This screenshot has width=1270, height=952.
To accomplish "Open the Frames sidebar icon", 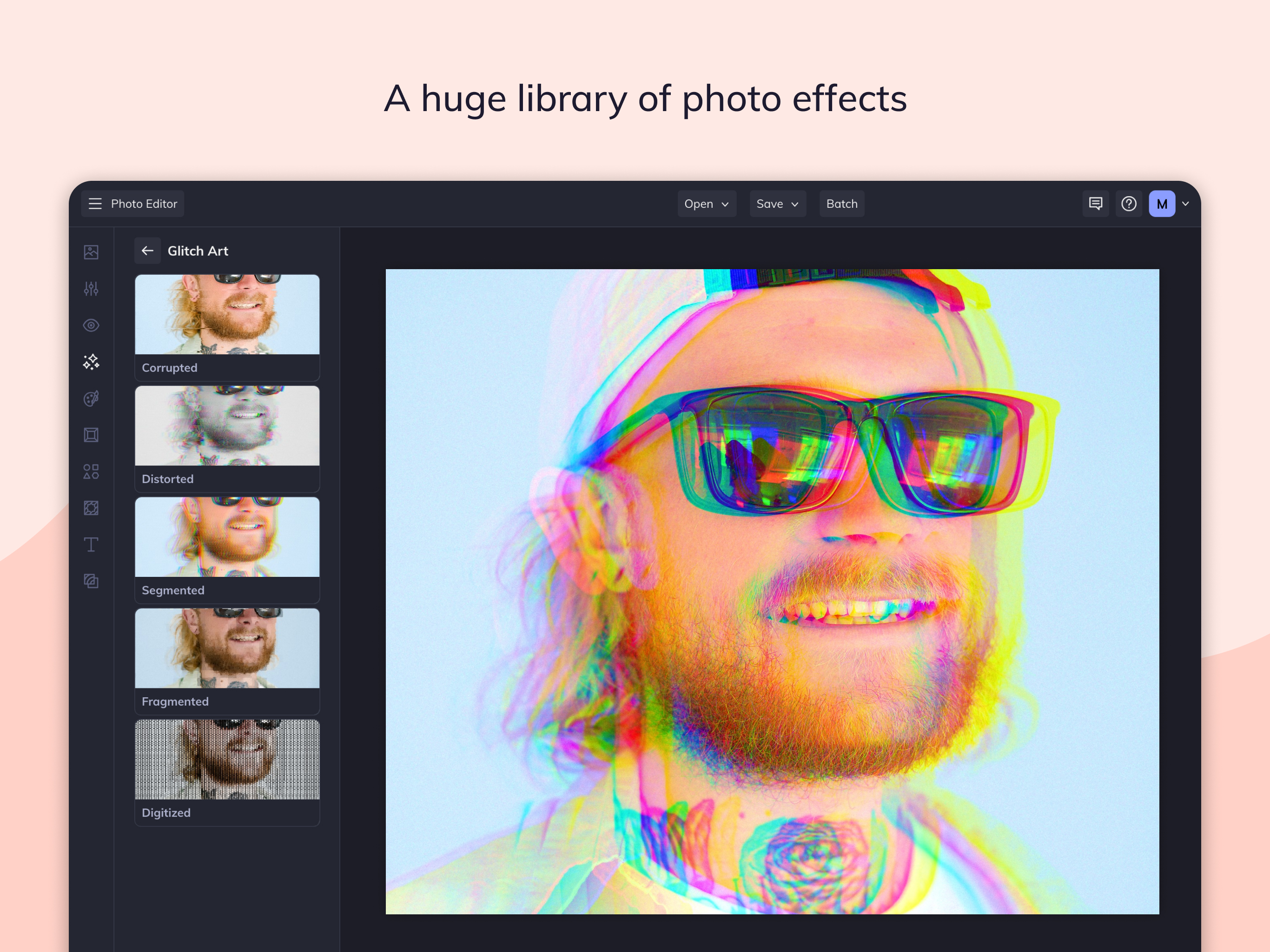I will click(91, 435).
